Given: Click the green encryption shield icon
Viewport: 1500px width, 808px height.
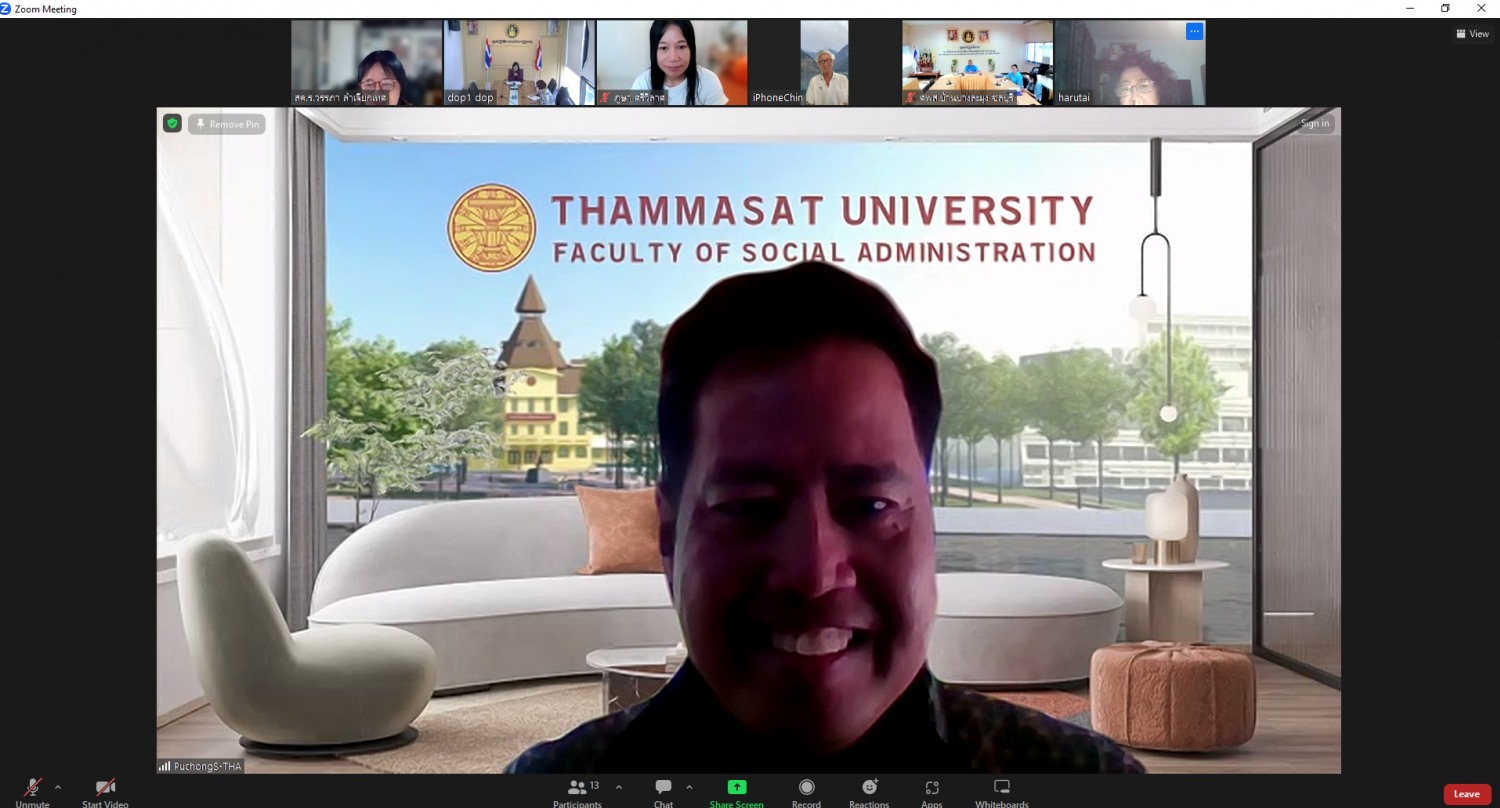Looking at the screenshot, I should tap(172, 123).
